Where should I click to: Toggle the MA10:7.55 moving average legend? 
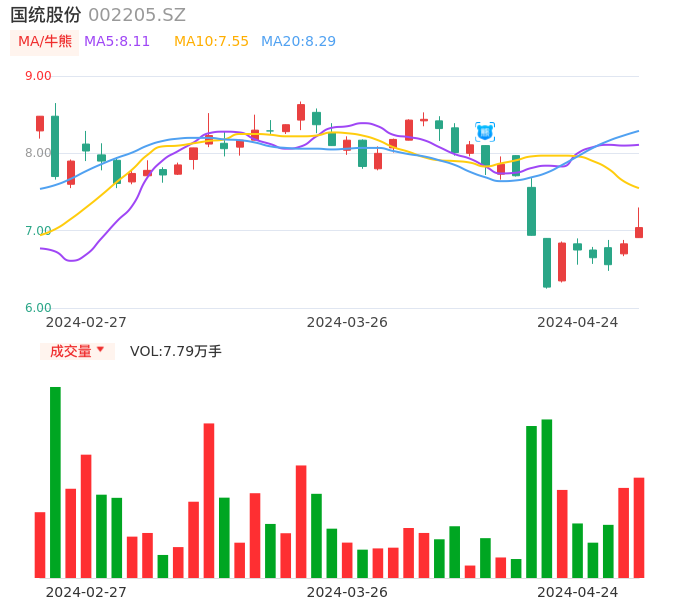coord(211,42)
